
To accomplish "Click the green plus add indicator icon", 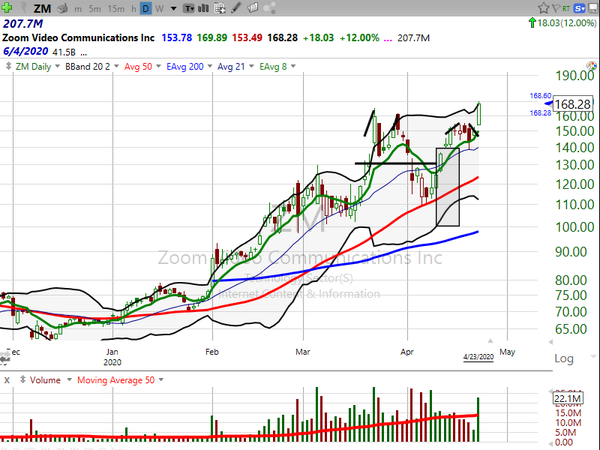I will 7,7.
